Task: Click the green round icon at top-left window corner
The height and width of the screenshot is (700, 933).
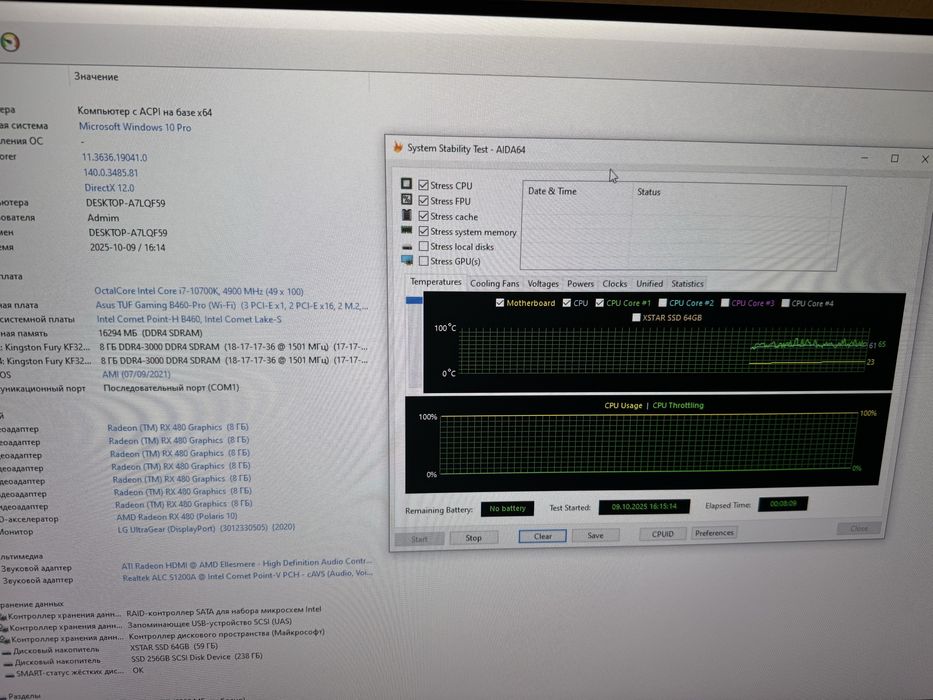Action: (x=10, y=42)
